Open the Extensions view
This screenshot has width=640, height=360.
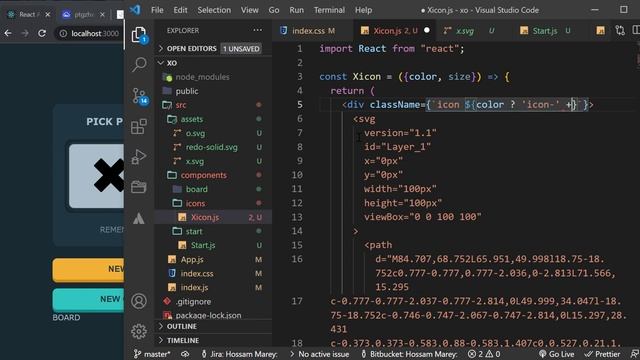(139, 127)
